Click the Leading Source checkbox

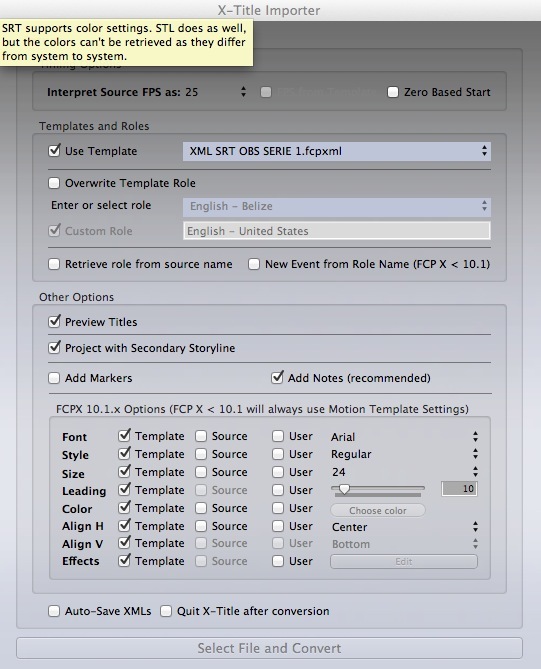(201, 490)
